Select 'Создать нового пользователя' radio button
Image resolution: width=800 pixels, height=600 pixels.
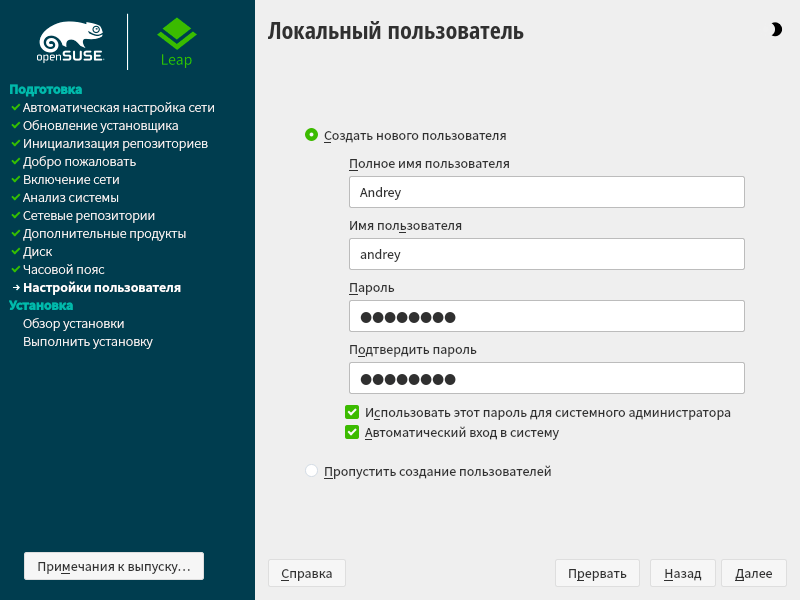311,135
